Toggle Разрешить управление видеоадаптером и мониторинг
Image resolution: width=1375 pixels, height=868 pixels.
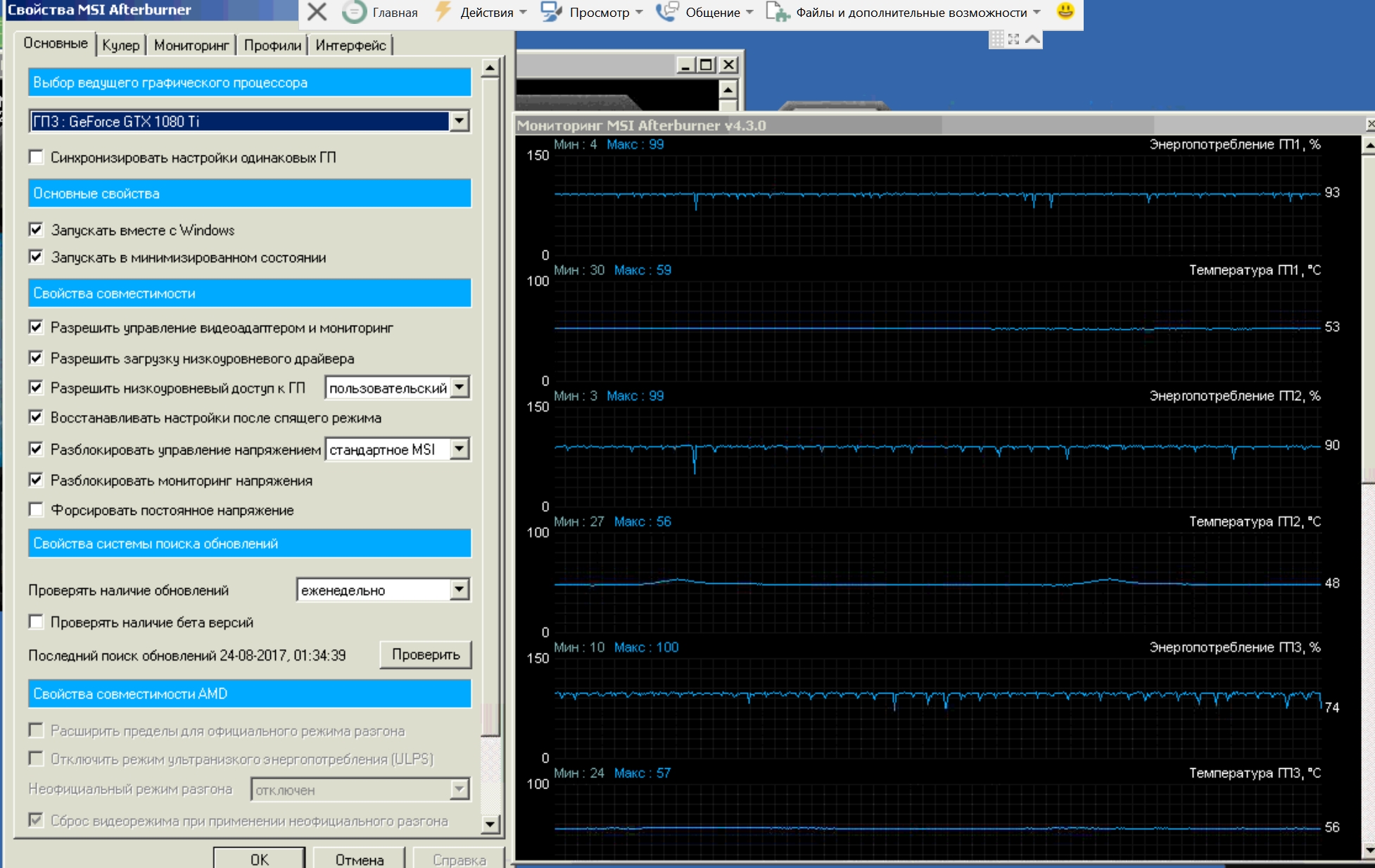click(x=36, y=327)
